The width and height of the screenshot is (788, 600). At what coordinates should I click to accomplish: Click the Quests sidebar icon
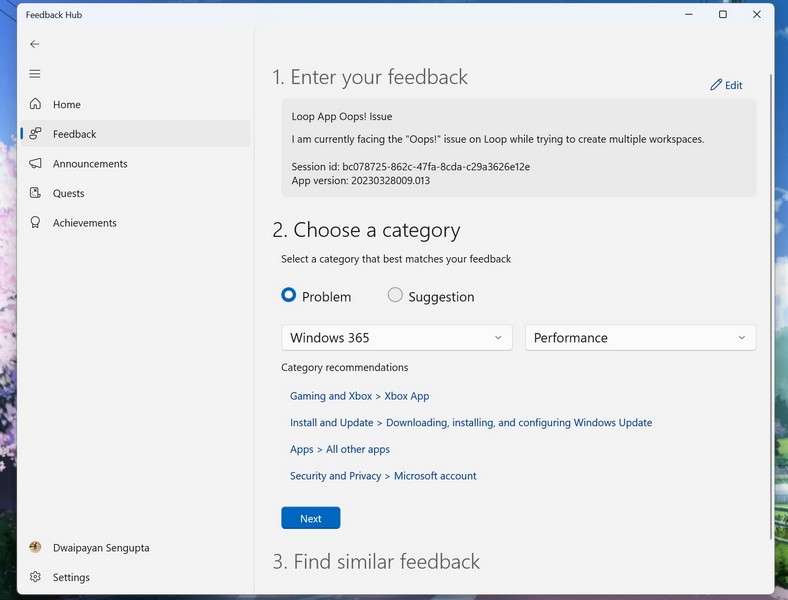point(36,193)
